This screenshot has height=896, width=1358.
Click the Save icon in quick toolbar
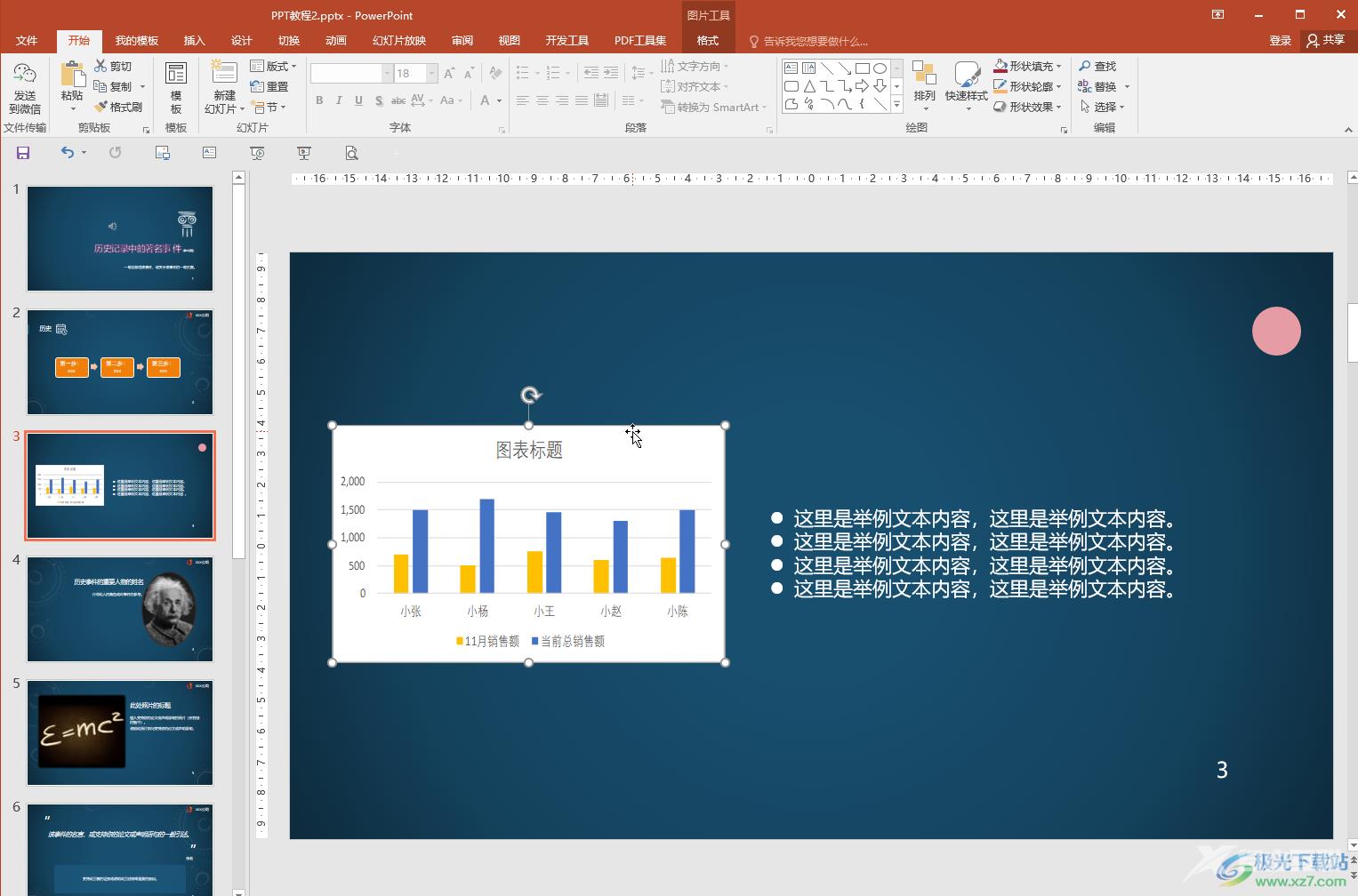23,153
